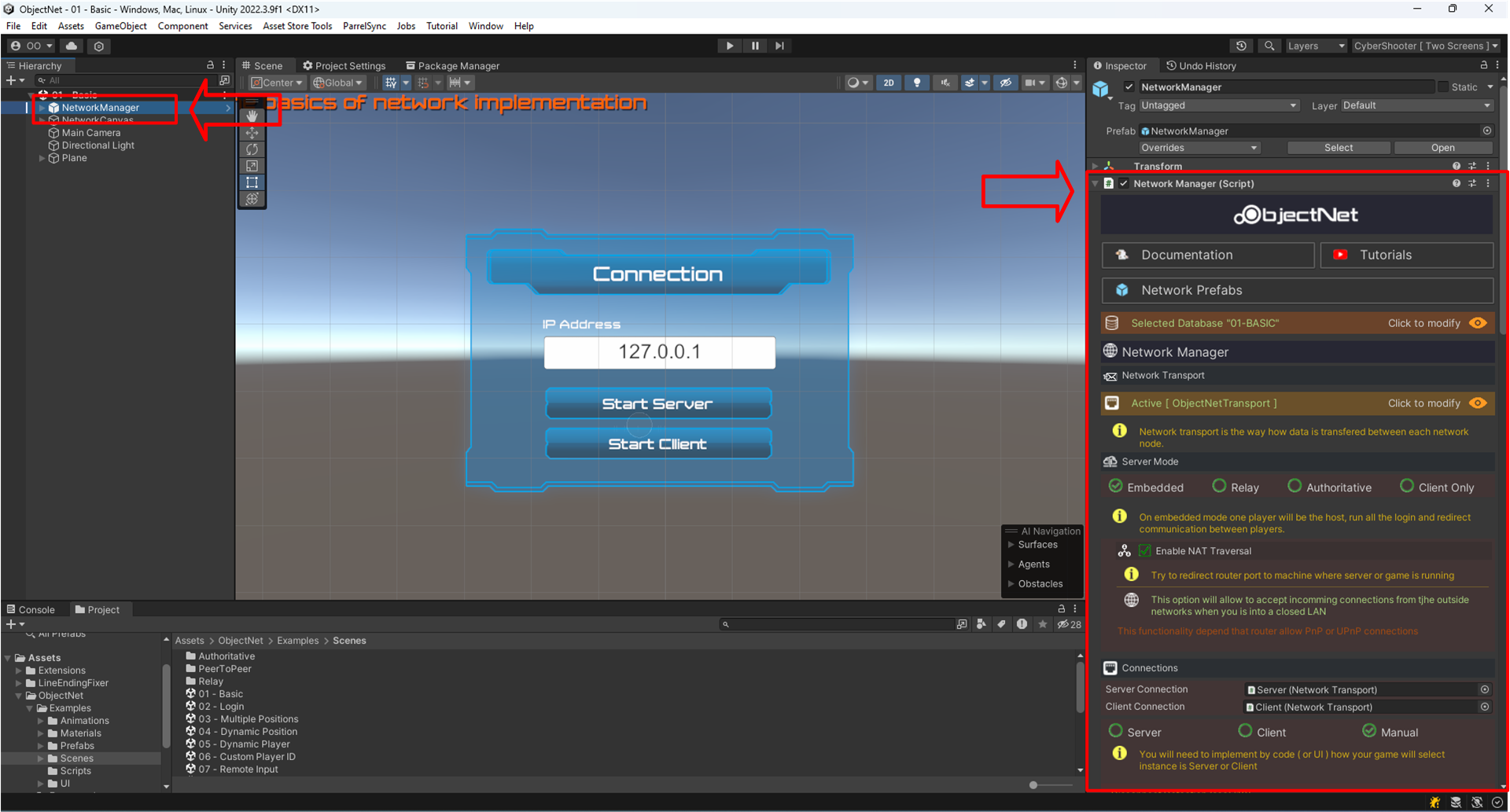1510x812 pixels.
Task: Expand the Plane object in Hierarchy
Action: pyautogui.click(x=42, y=158)
